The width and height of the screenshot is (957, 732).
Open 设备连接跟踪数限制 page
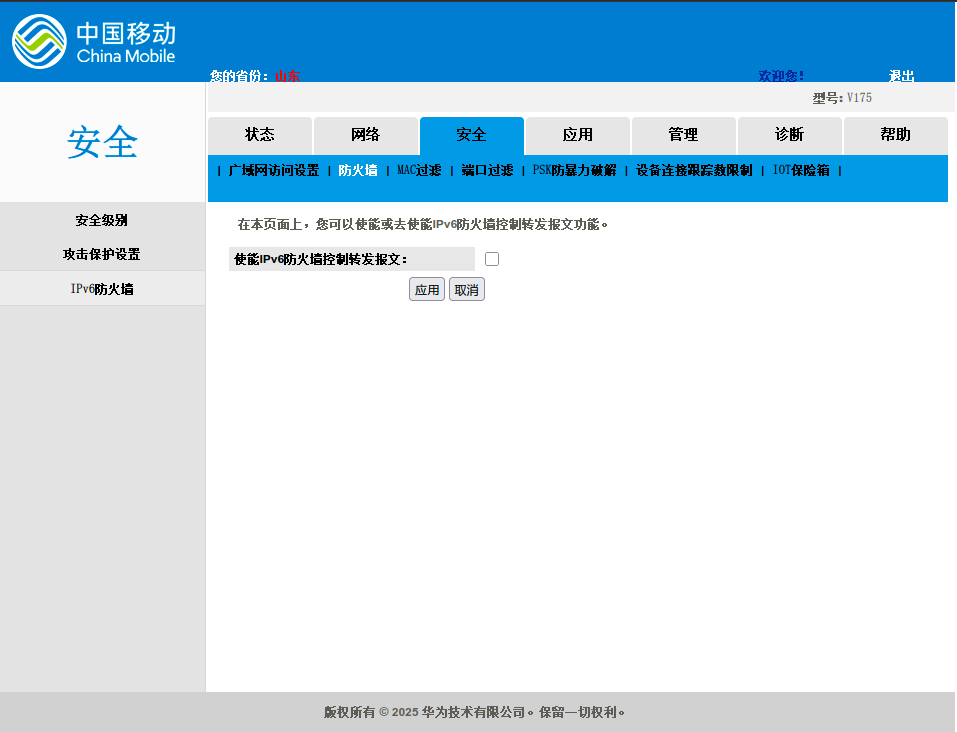[x=694, y=171]
